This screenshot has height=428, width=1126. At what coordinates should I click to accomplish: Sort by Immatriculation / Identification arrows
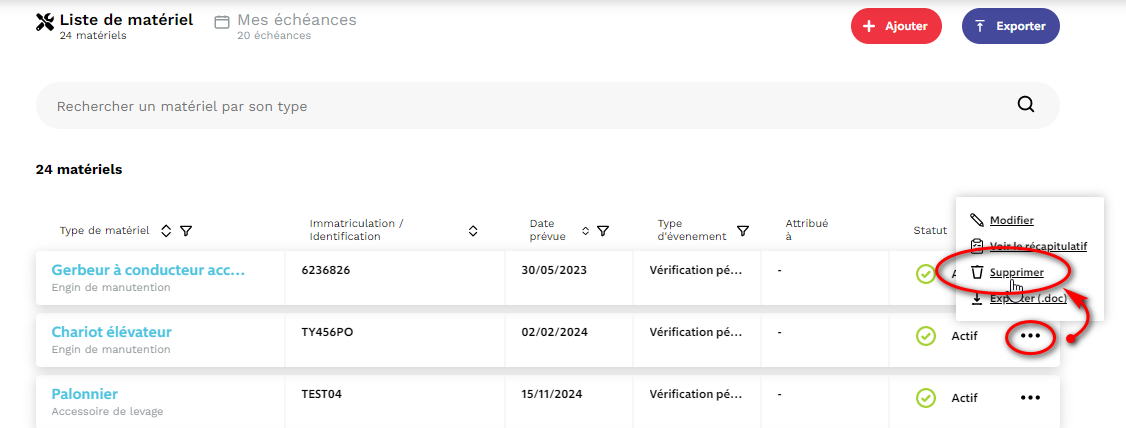[x=473, y=231]
